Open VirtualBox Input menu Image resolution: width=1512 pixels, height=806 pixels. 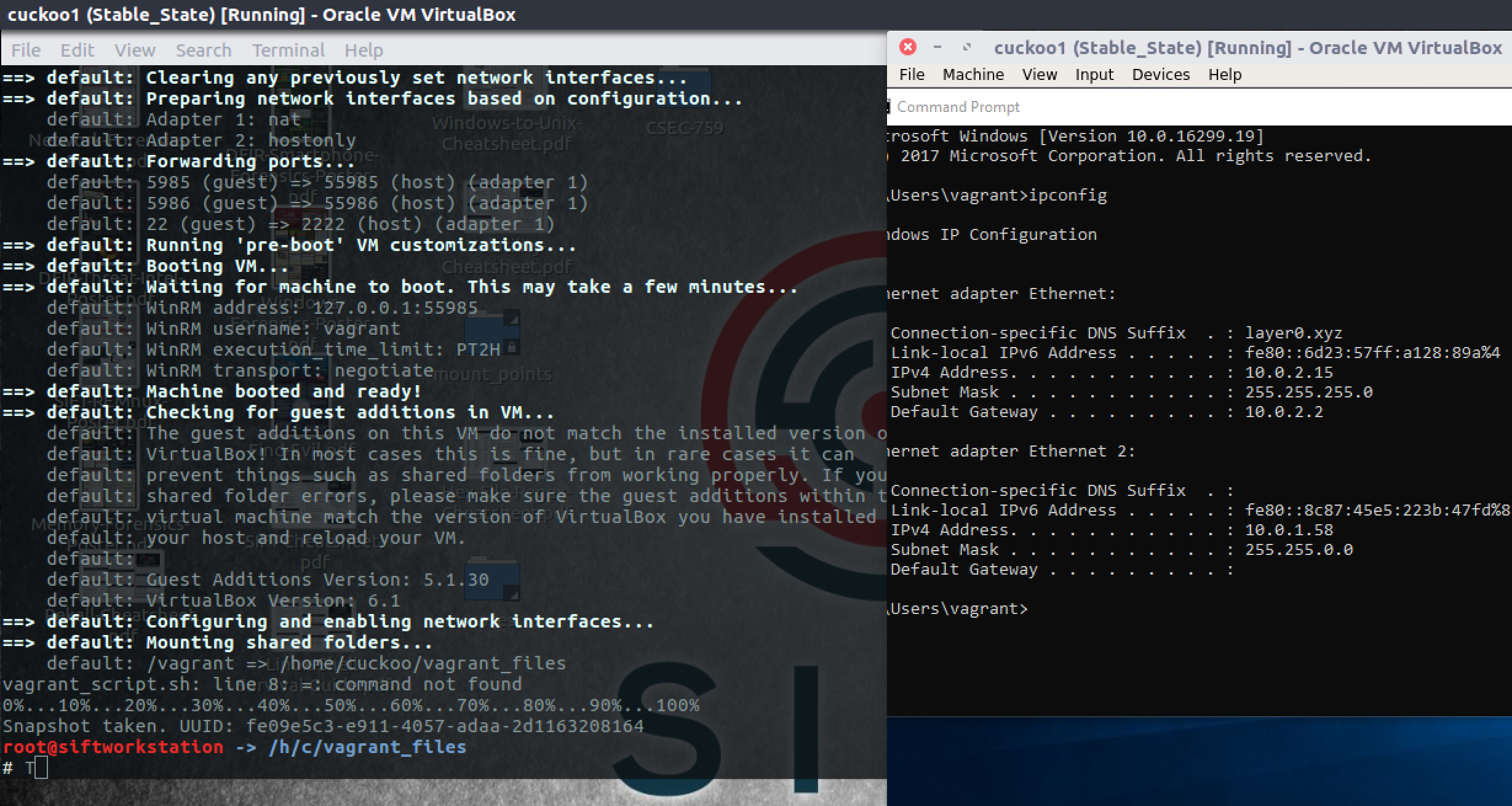[1094, 74]
